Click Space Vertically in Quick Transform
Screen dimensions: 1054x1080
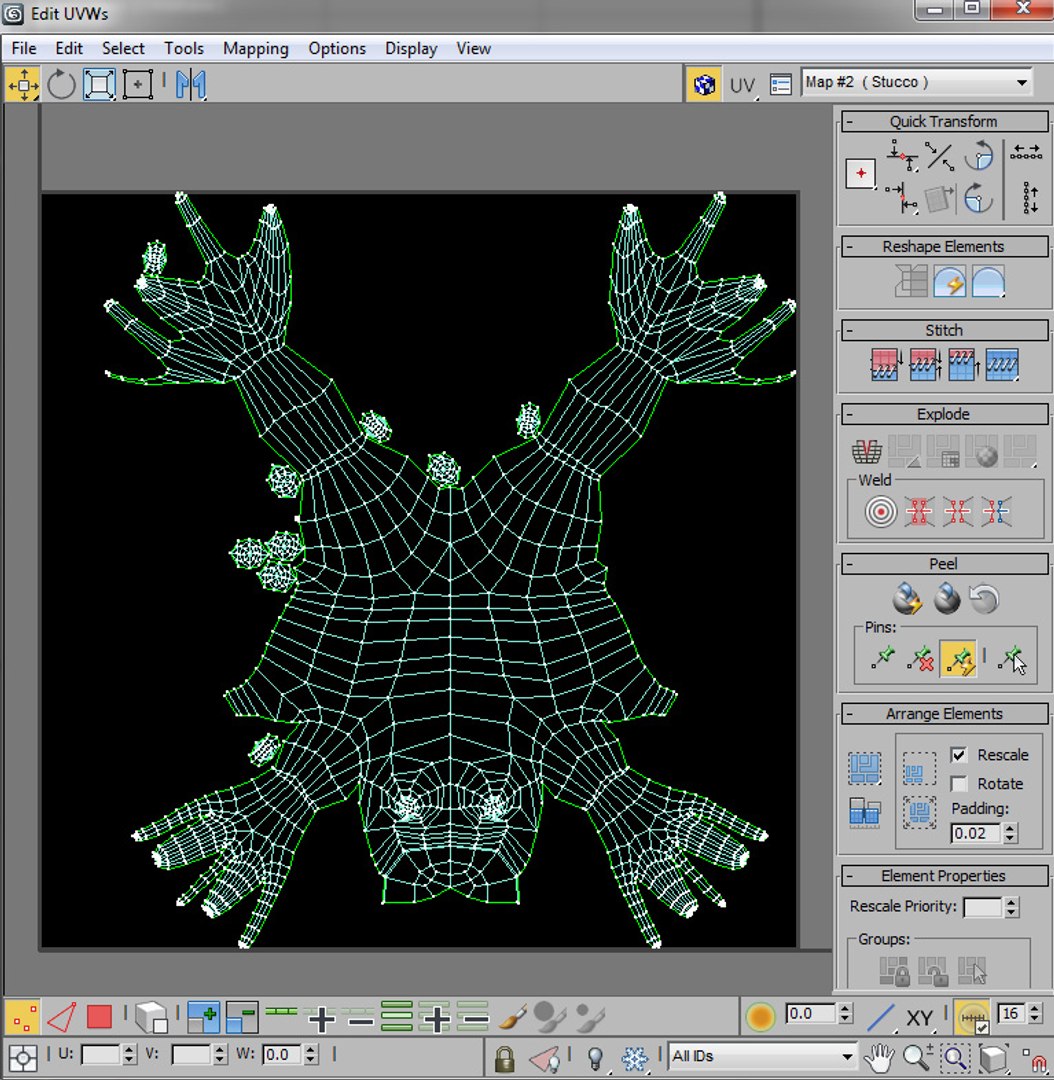pyautogui.click(x=1031, y=198)
